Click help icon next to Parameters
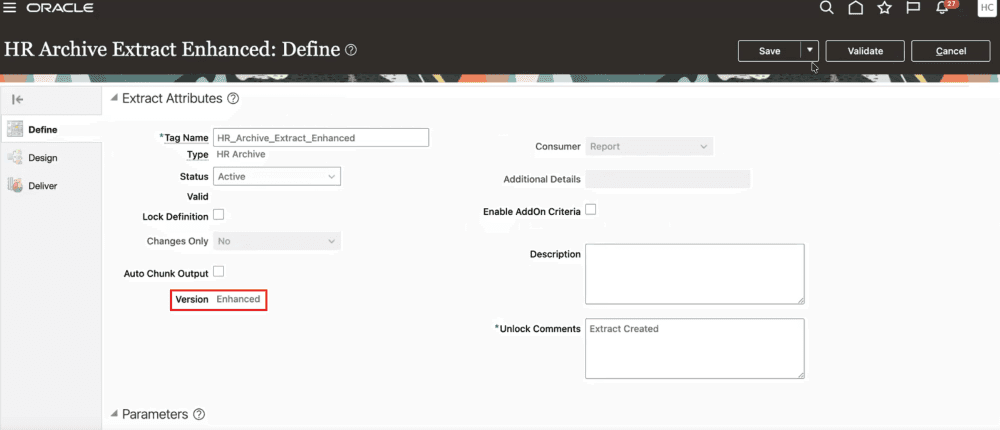This screenshot has width=1000, height=430. (x=199, y=414)
